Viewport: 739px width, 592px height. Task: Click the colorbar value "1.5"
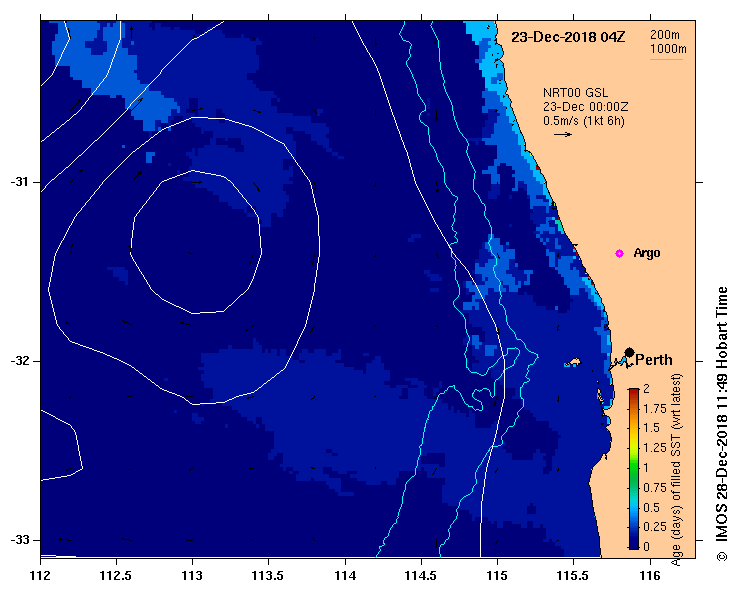tap(651, 428)
